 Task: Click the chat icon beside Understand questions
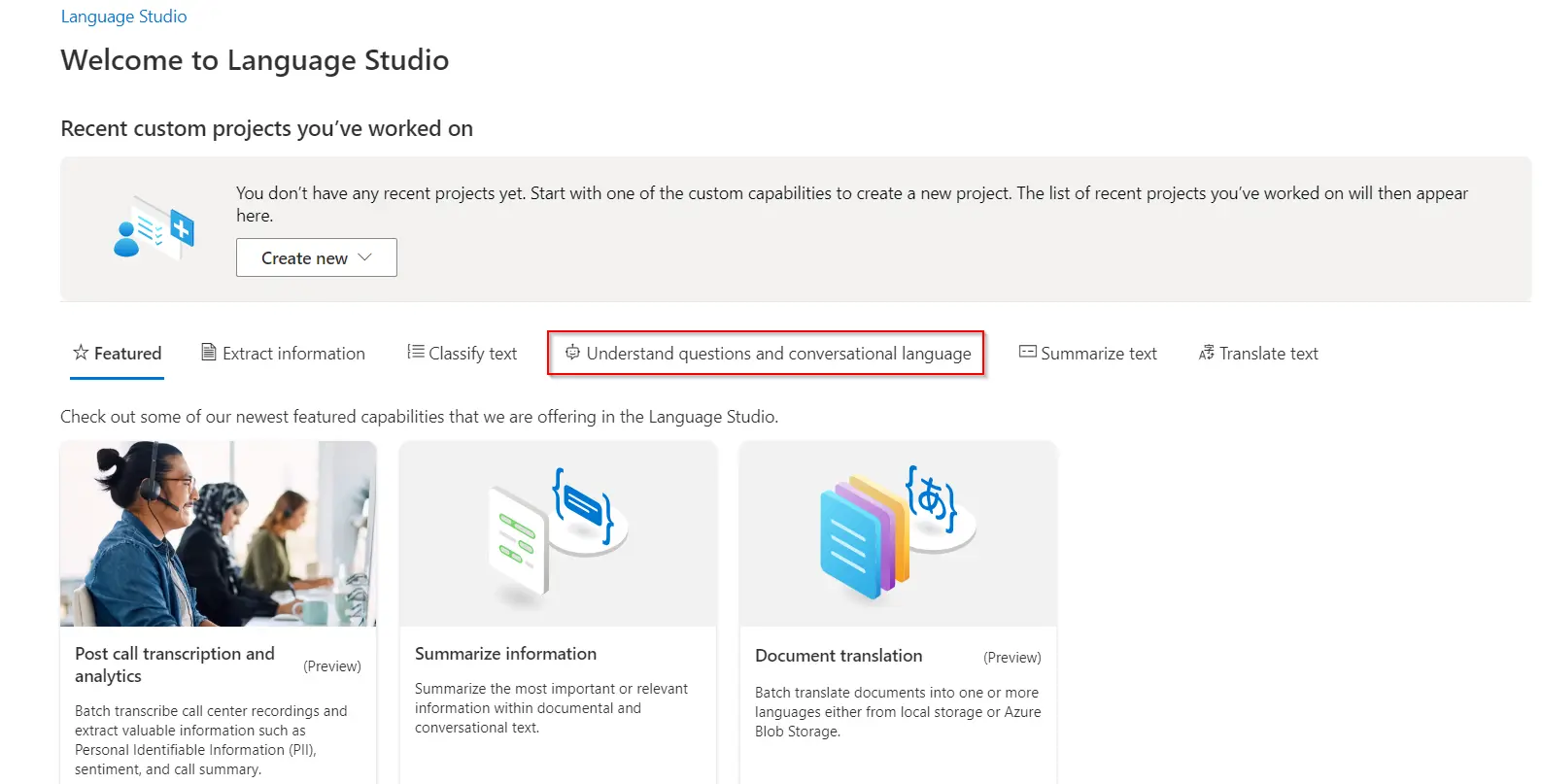tap(572, 352)
